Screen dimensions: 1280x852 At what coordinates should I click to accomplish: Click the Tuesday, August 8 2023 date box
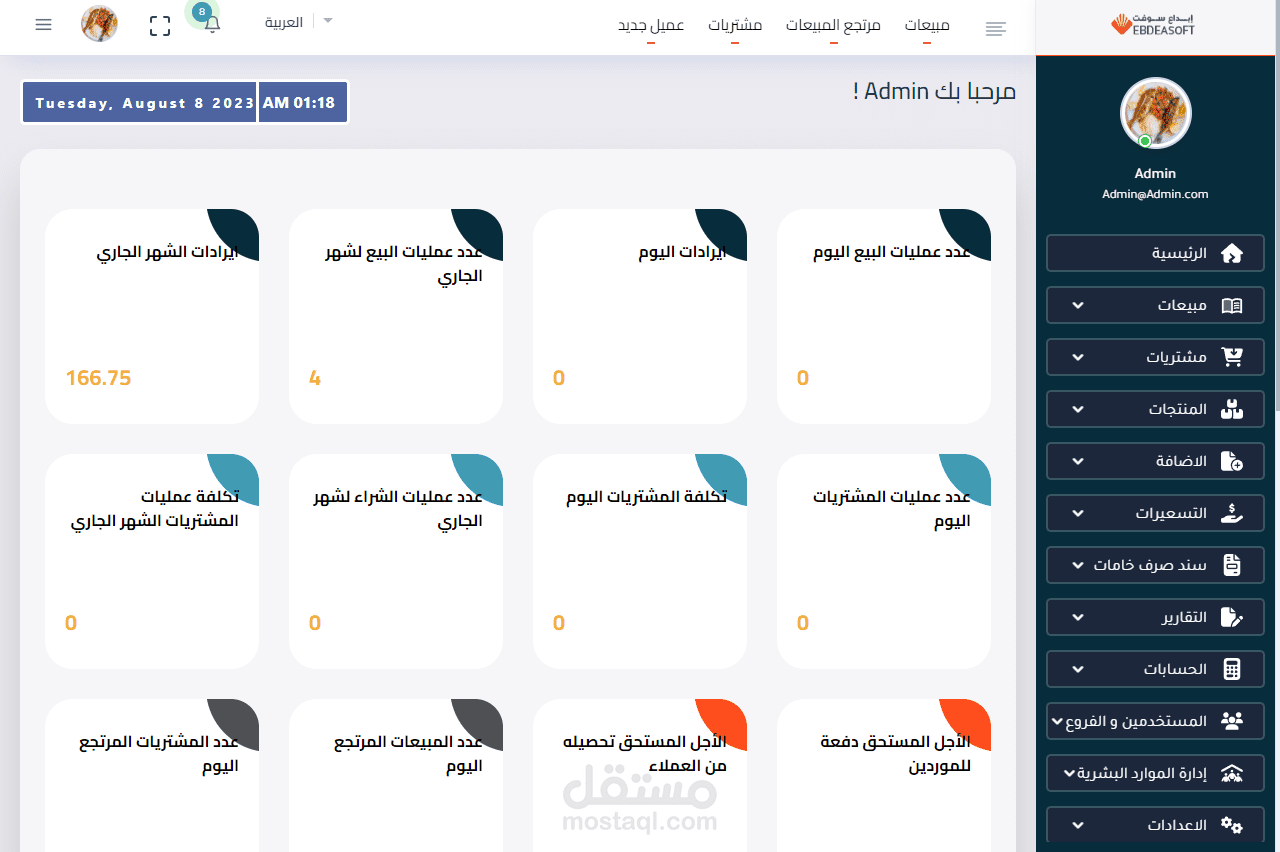[139, 103]
